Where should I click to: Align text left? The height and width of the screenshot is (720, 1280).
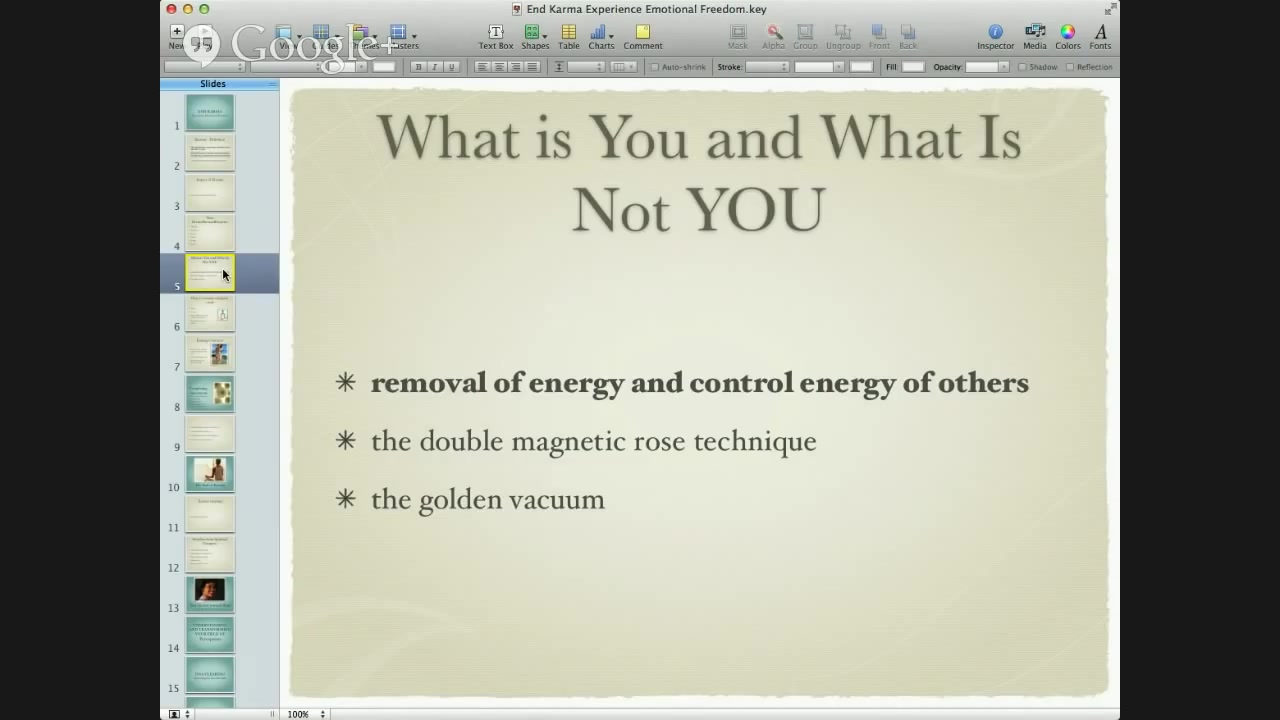482,67
